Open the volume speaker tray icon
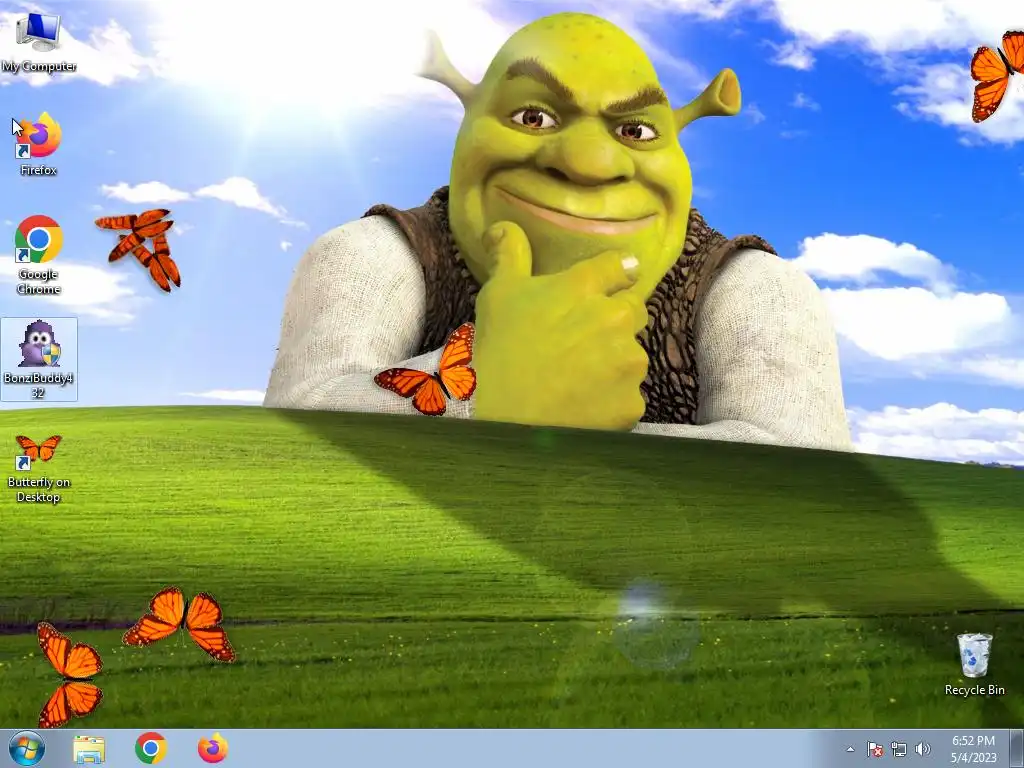1024x768 pixels. (923, 749)
